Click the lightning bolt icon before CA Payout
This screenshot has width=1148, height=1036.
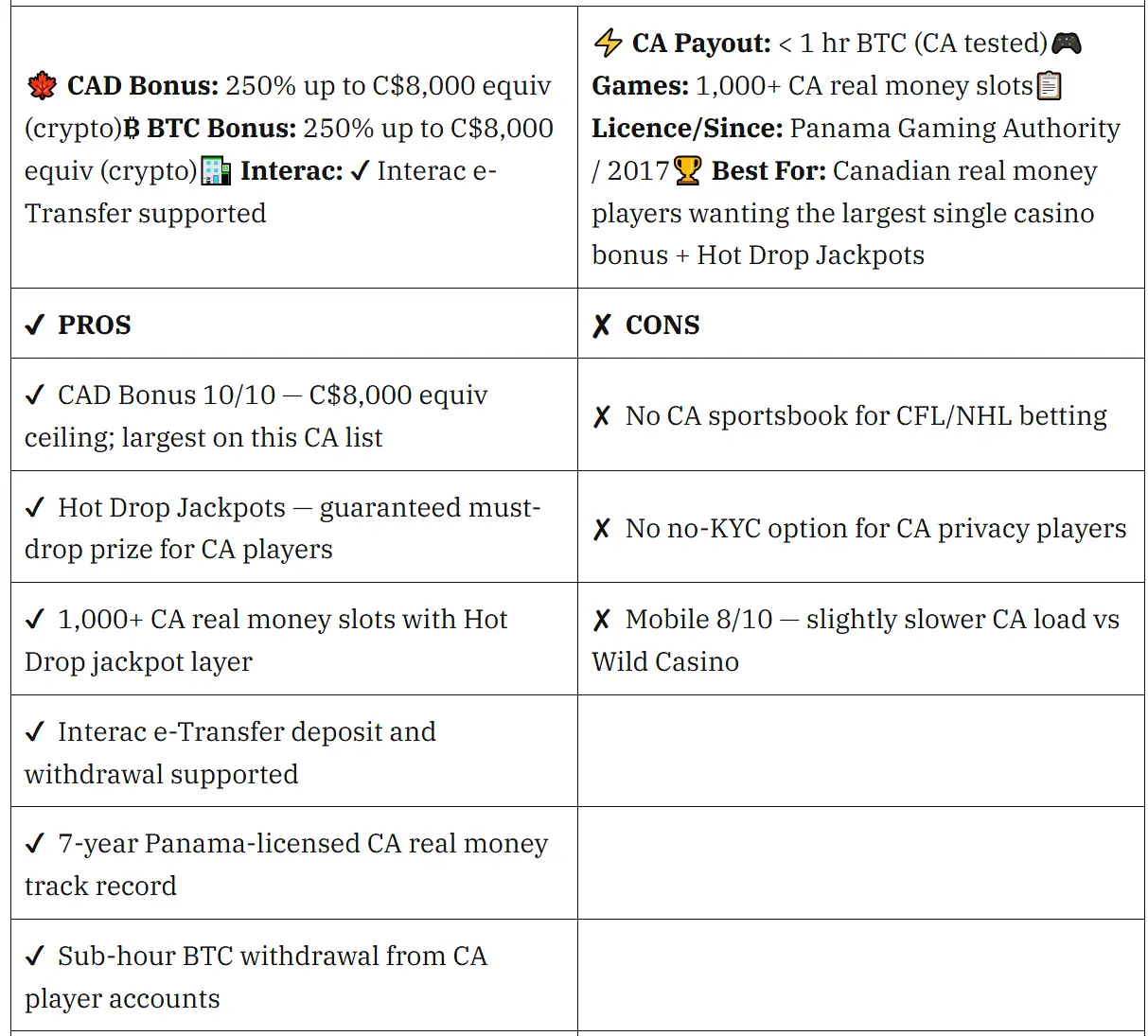(x=608, y=44)
